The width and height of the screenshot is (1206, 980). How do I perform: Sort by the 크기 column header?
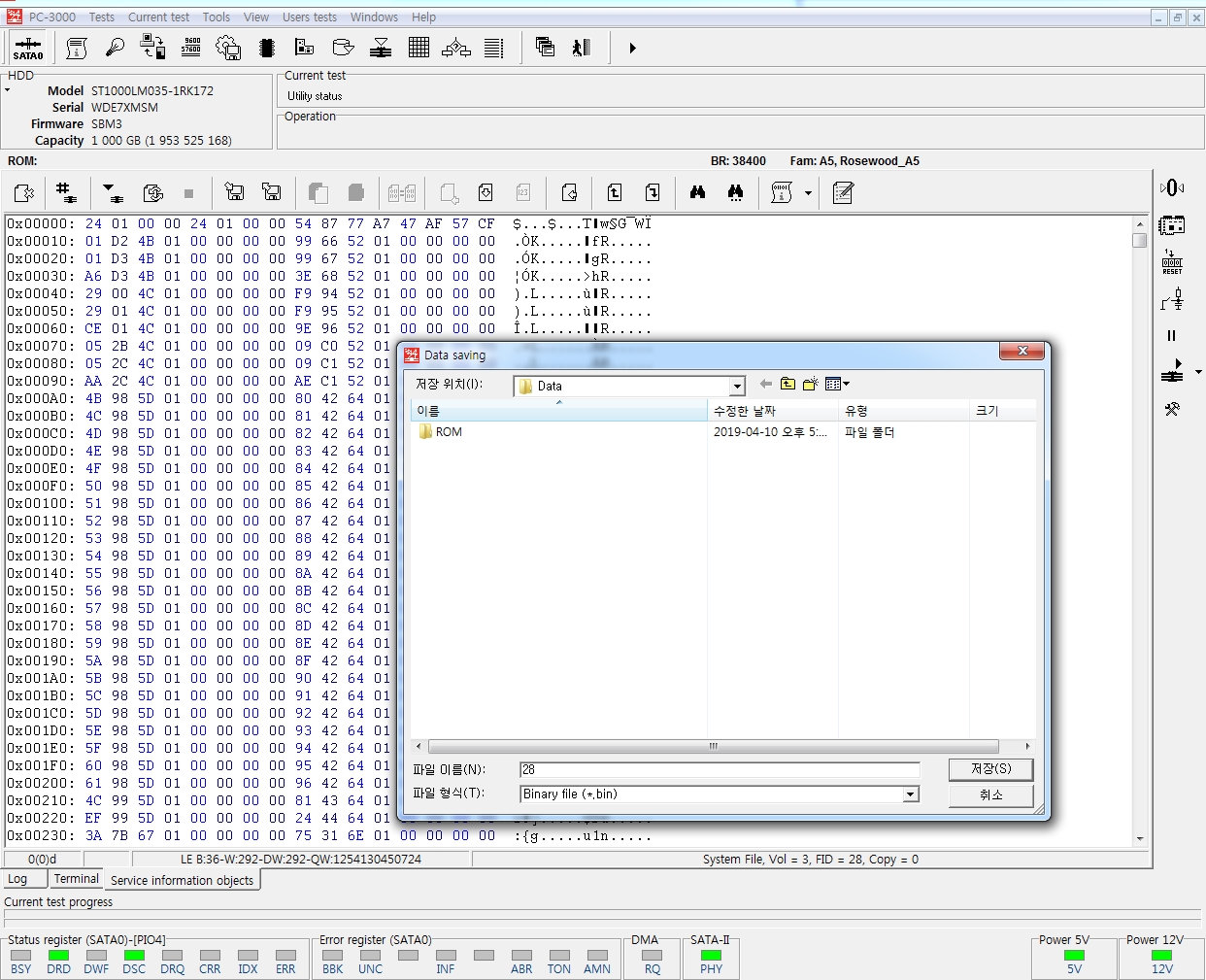click(x=1002, y=411)
